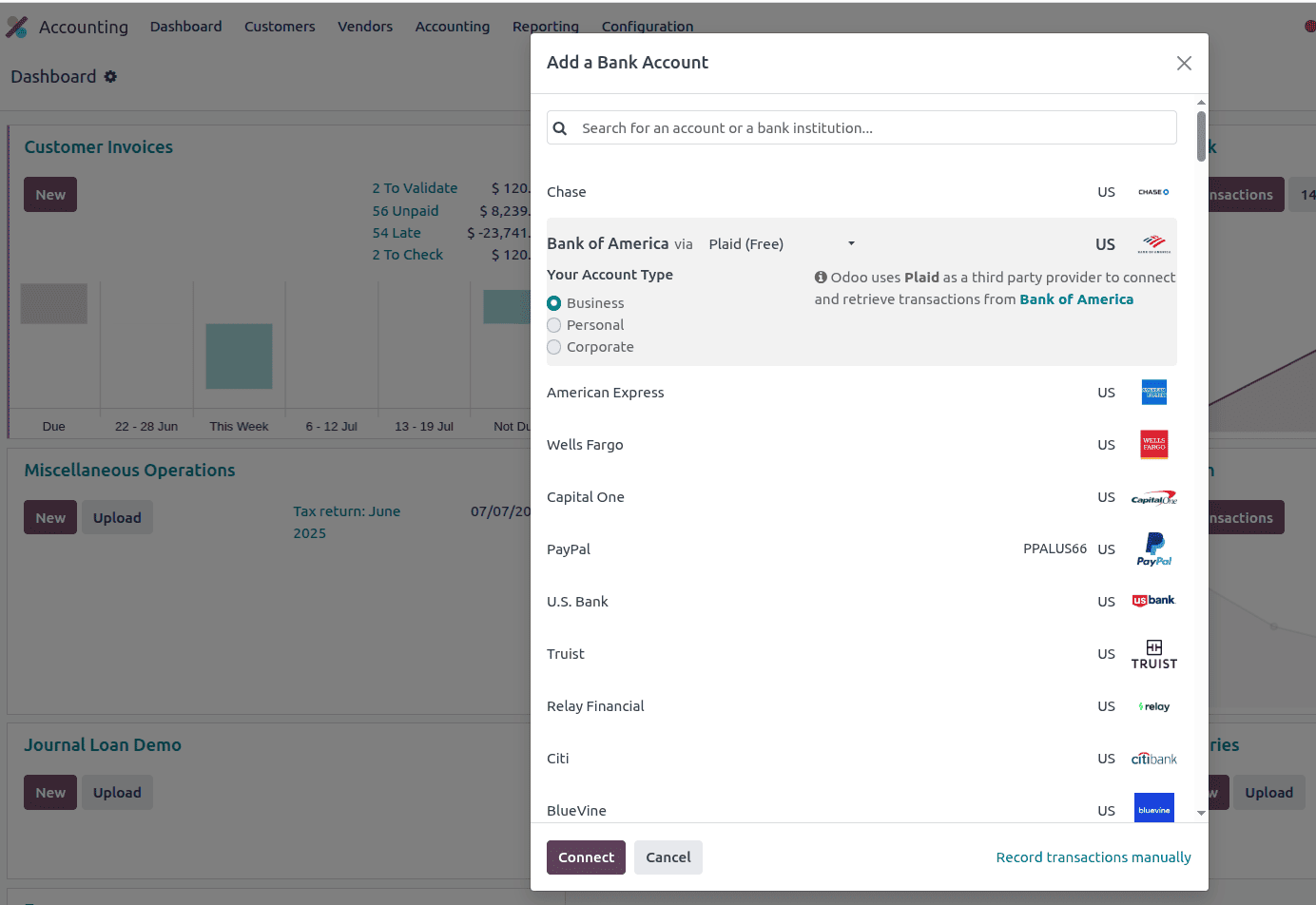Open the Accounting menu
This screenshot has width=1316, height=905.
pyautogui.click(x=453, y=27)
